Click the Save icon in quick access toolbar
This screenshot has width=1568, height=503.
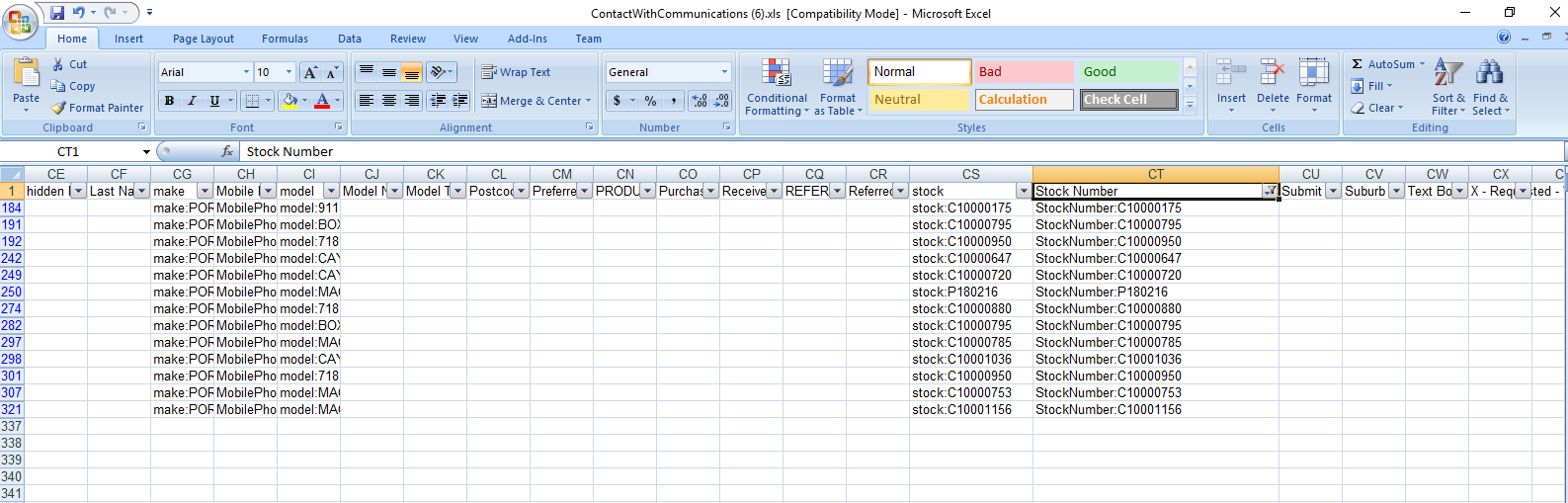(x=57, y=13)
